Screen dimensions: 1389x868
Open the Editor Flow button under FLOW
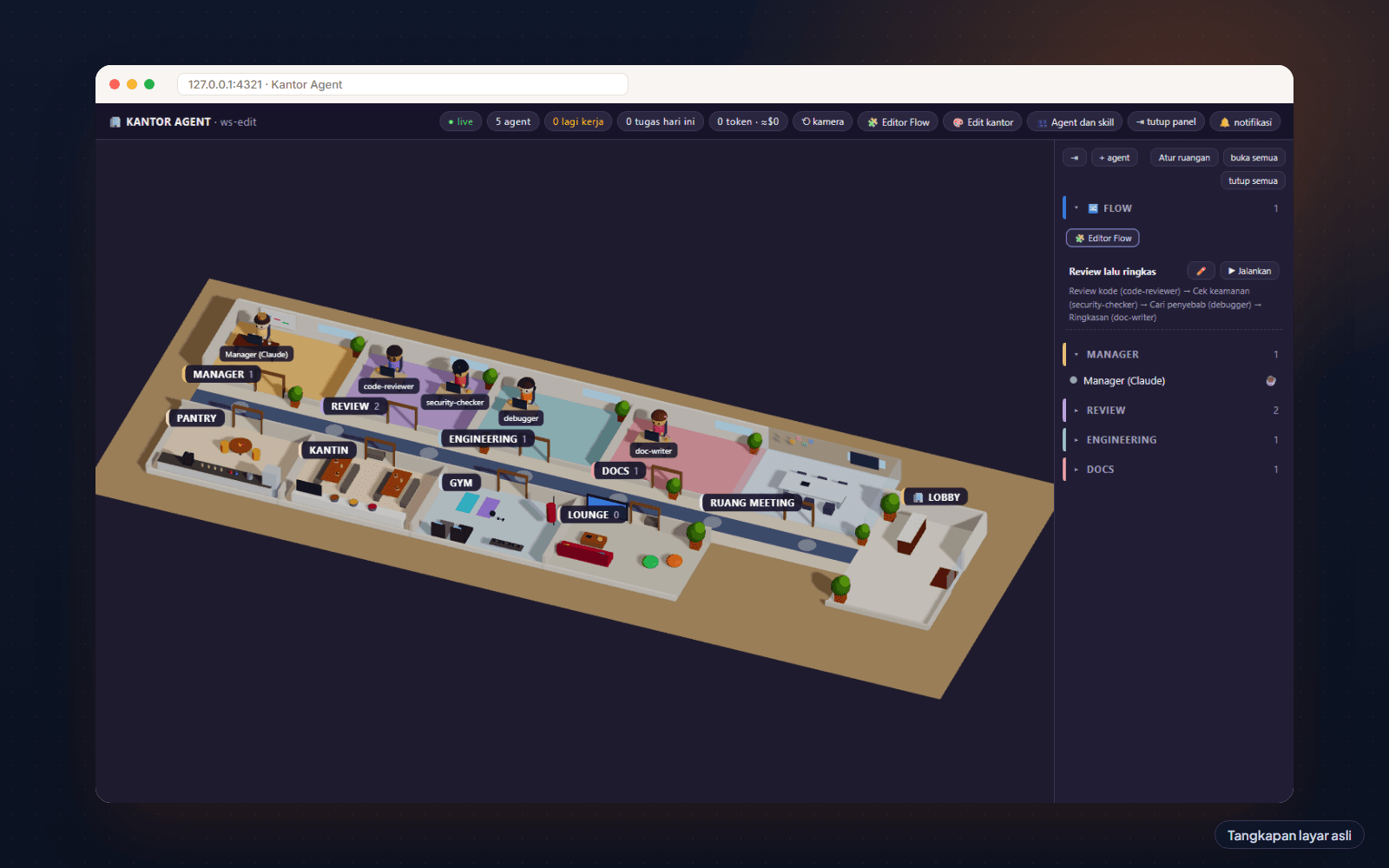click(1103, 238)
